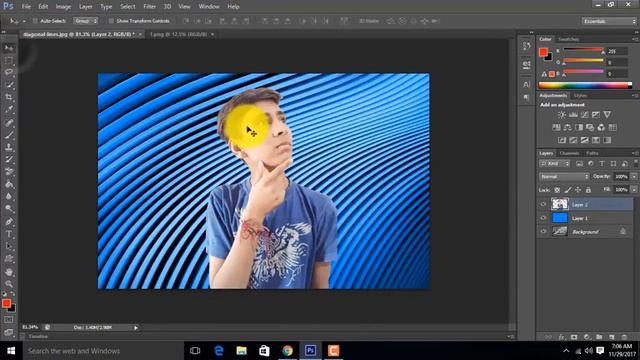This screenshot has width=640, height=360.
Task: Select the History Brush tool
Action: click(x=9, y=159)
